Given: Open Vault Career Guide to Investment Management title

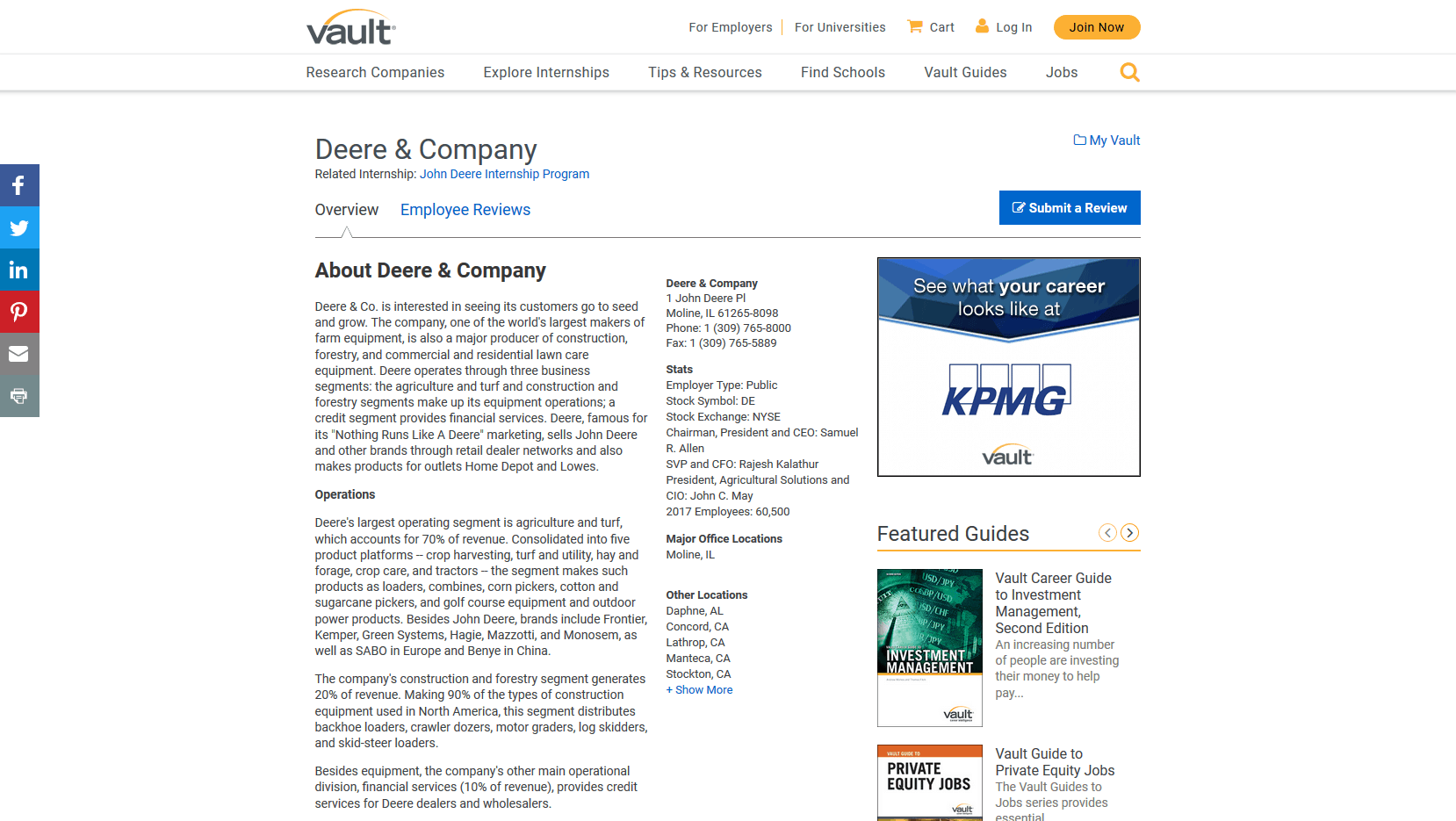Looking at the screenshot, I should click(x=1053, y=603).
